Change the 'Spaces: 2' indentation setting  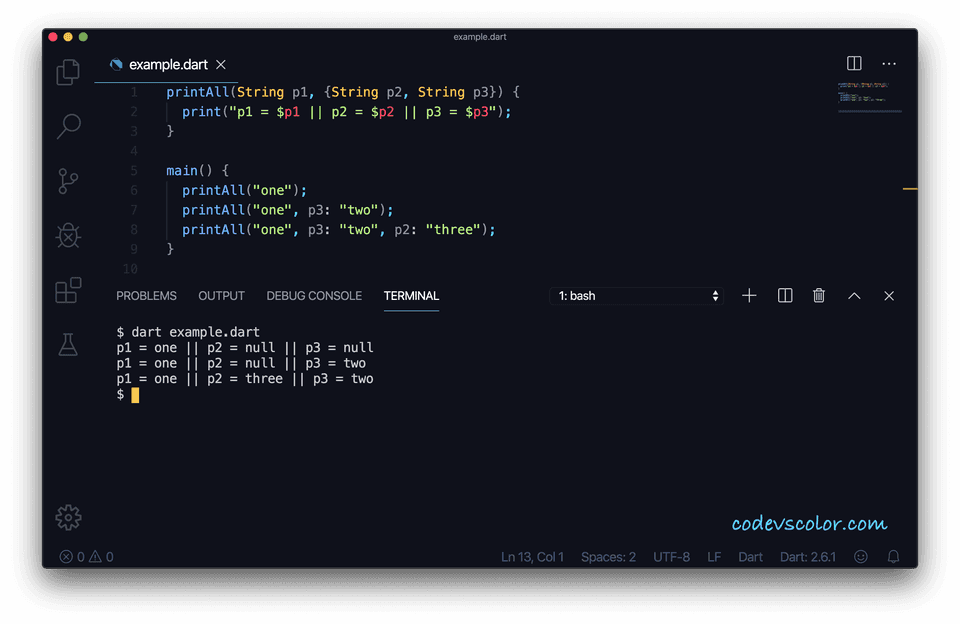(608, 557)
